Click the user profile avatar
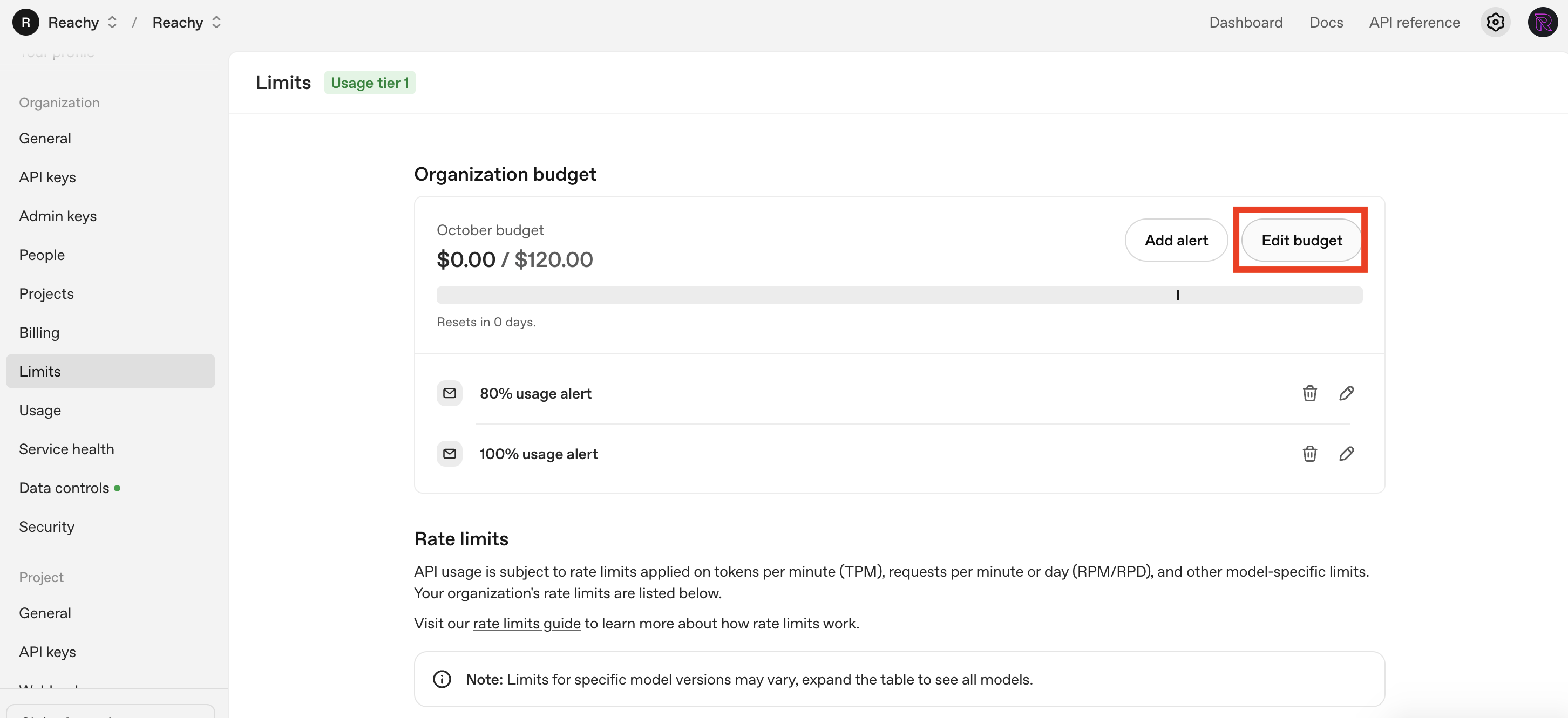Screen dimensions: 1568x718 coord(1542,23)
